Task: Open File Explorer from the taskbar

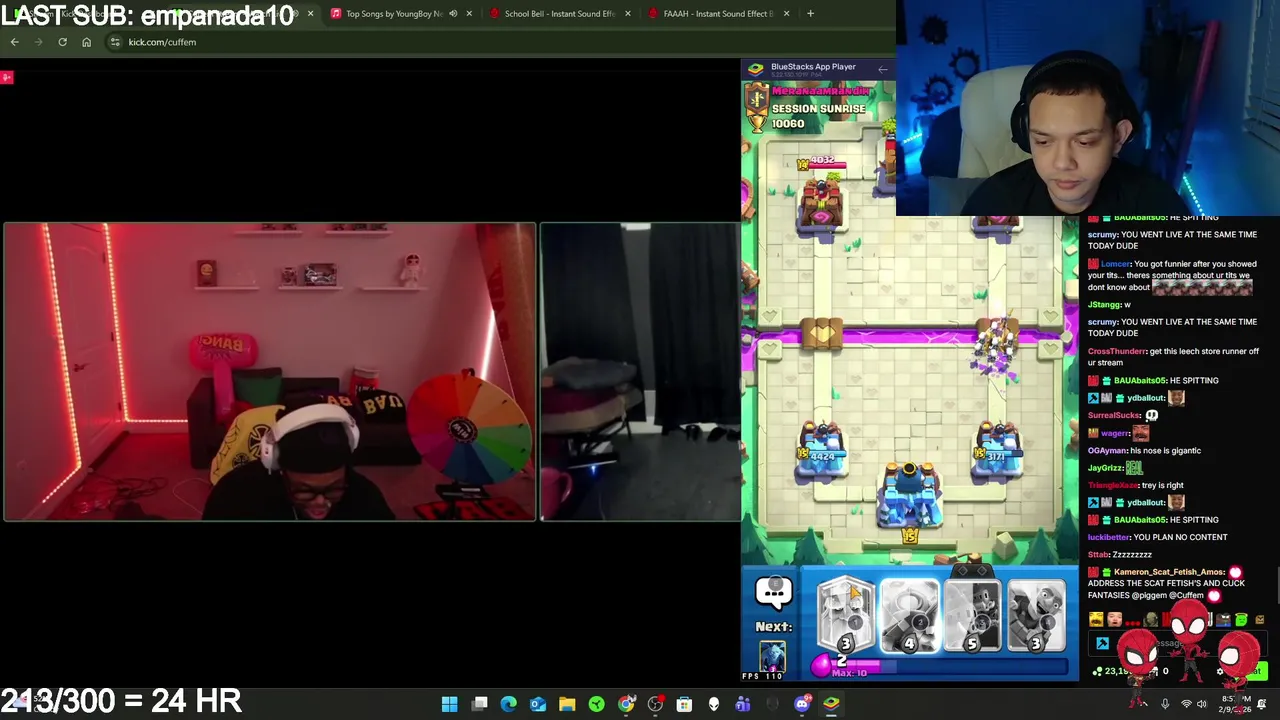Action: [567, 704]
